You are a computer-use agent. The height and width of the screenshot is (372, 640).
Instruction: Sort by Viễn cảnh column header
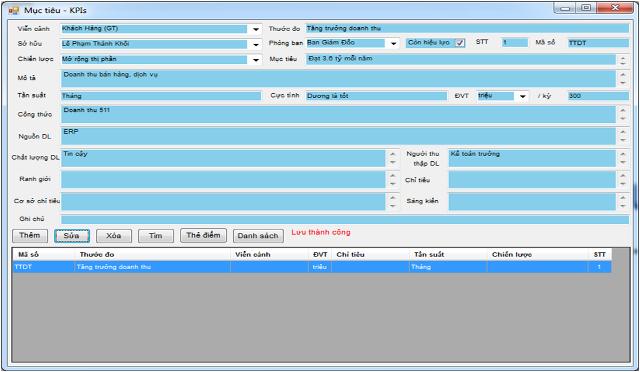click(269, 254)
